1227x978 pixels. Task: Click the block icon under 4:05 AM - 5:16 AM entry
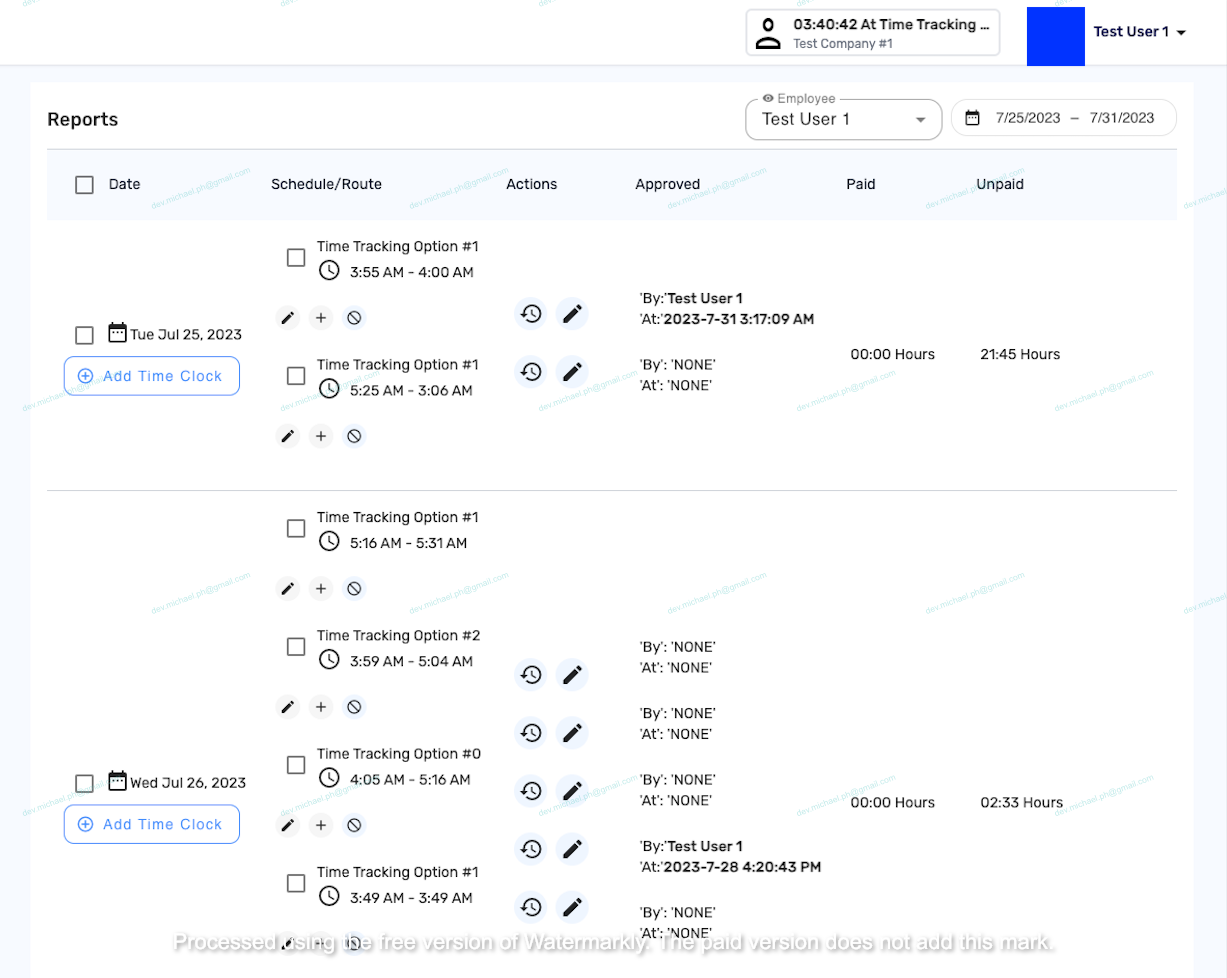click(x=353, y=825)
